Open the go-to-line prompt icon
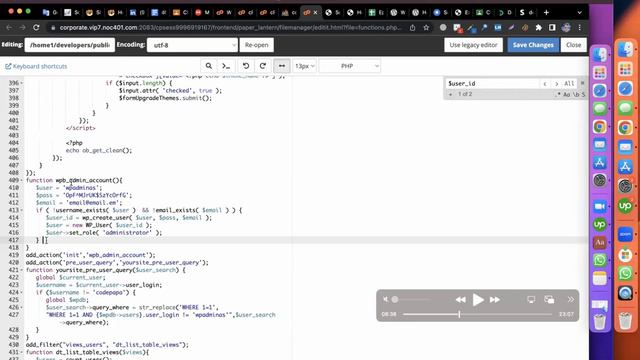Viewport: 640px width, 360px height. [x=226, y=66]
